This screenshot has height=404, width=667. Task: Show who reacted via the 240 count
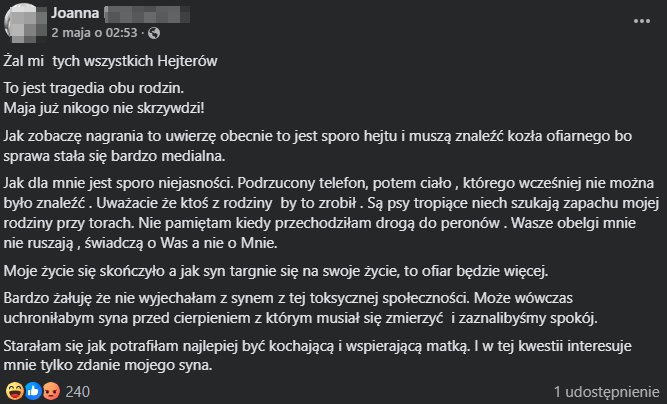coord(77,392)
